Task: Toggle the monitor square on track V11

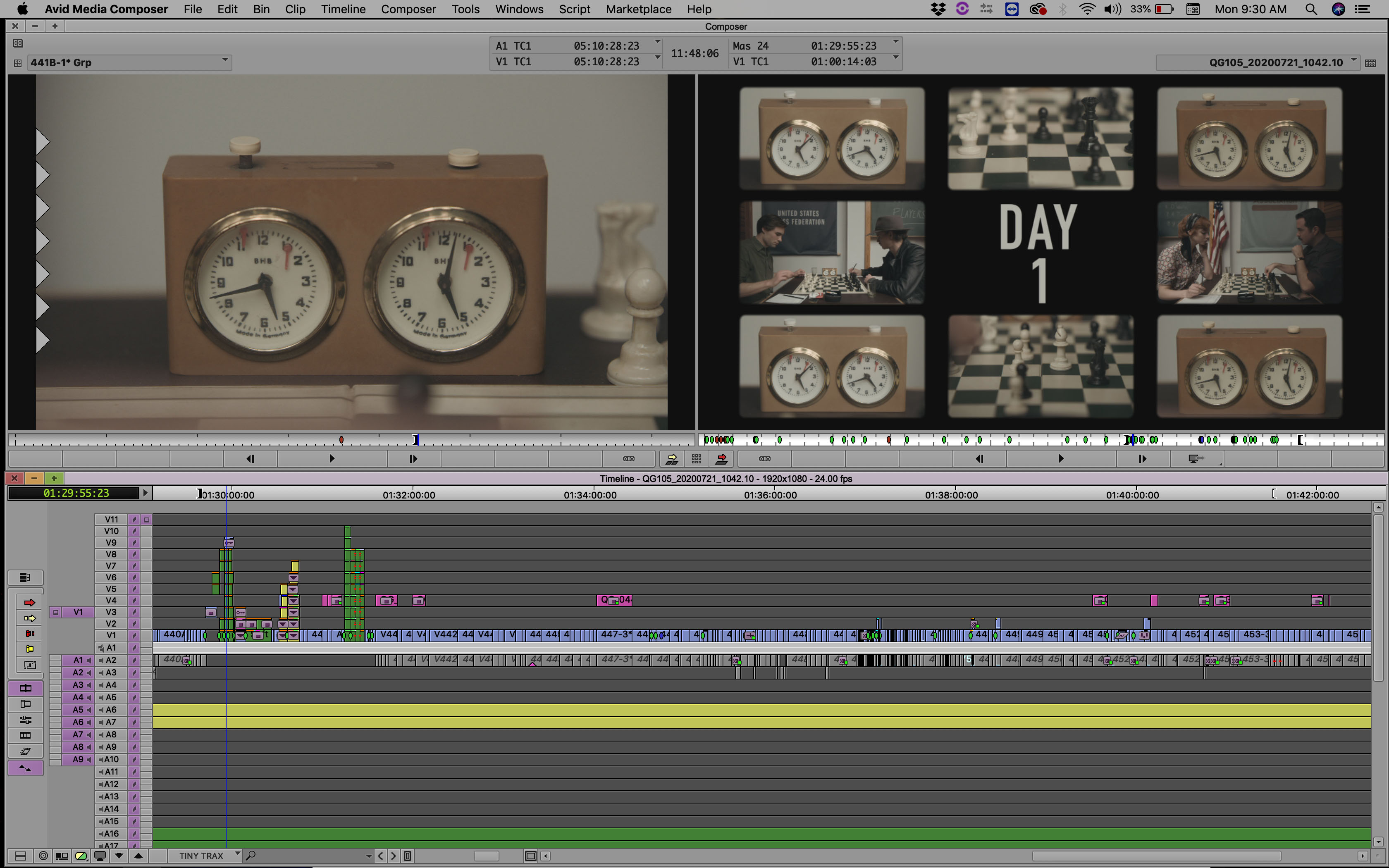Action: (x=146, y=520)
